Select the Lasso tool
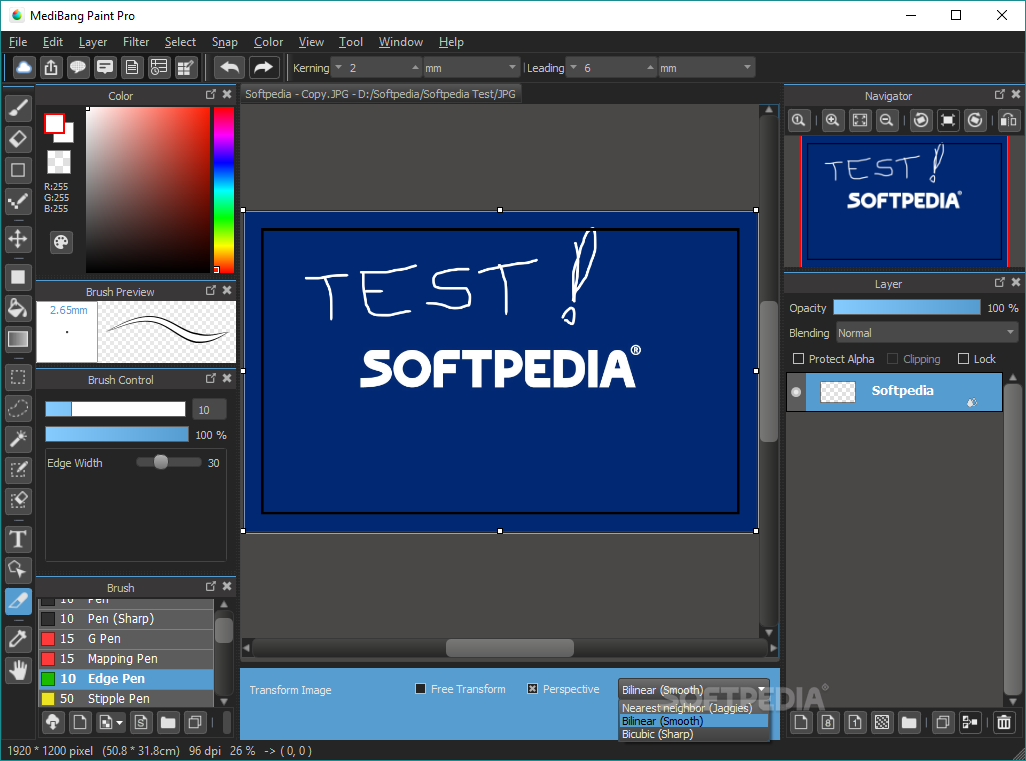The image size is (1026, 761). coord(18,408)
